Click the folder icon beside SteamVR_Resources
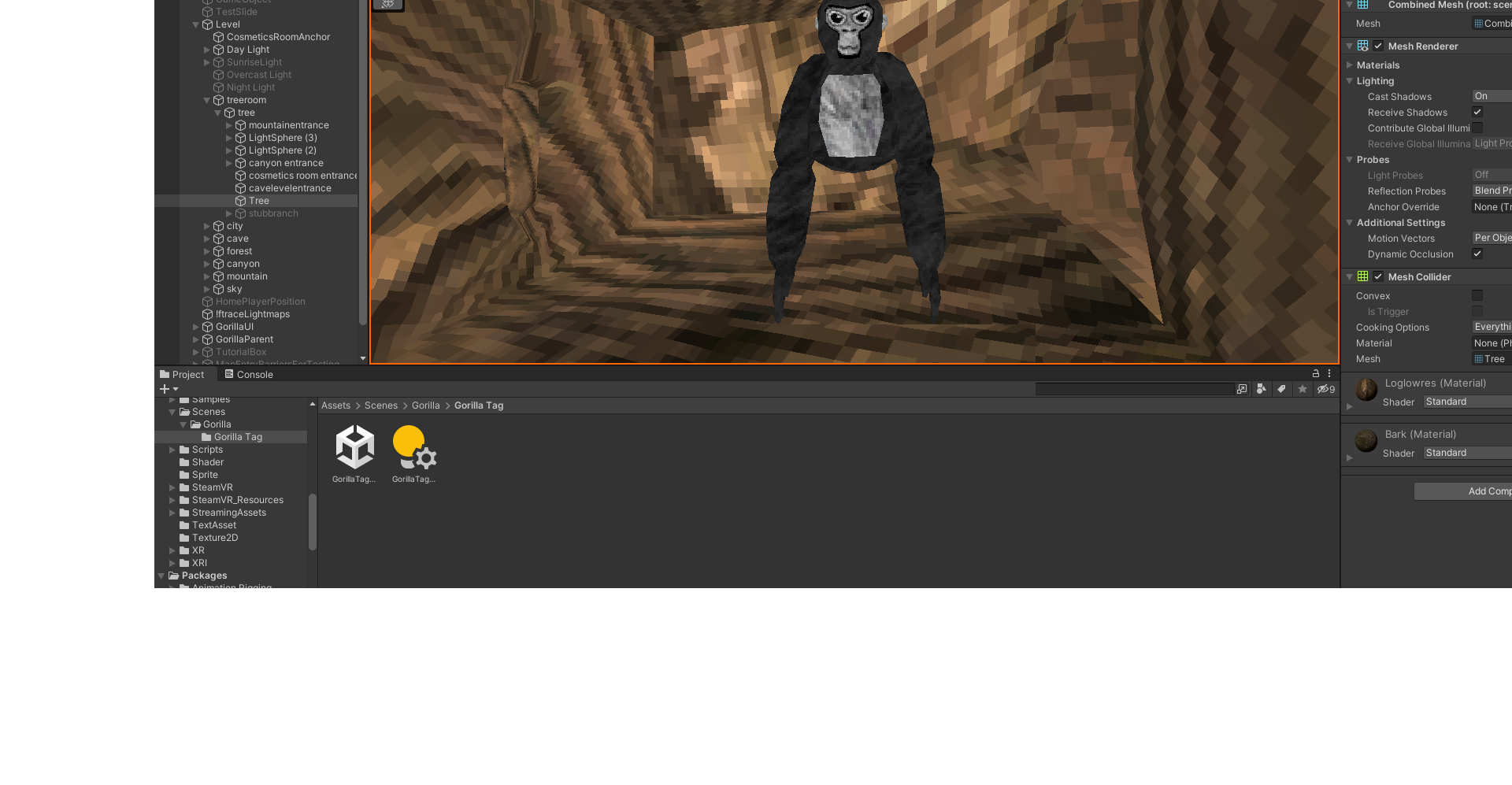Image resolution: width=1512 pixels, height=785 pixels. pyautogui.click(x=184, y=500)
